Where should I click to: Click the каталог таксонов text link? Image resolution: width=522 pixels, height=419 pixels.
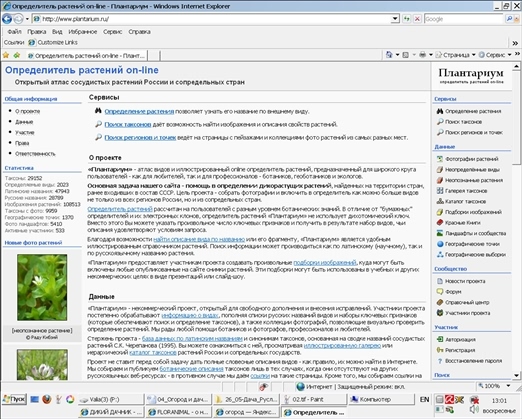pyautogui.click(x=153, y=352)
